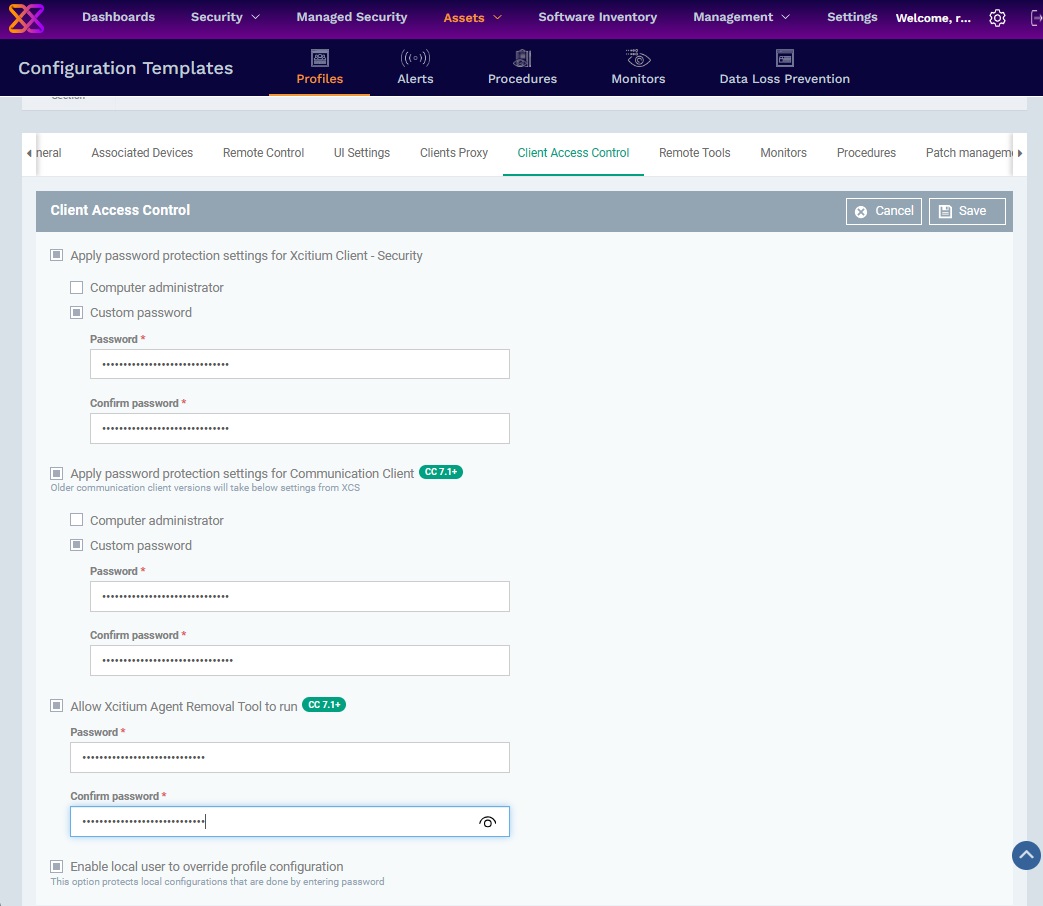1043x906 pixels.
Task: Open the Monitors profile tab
Action: coord(784,153)
